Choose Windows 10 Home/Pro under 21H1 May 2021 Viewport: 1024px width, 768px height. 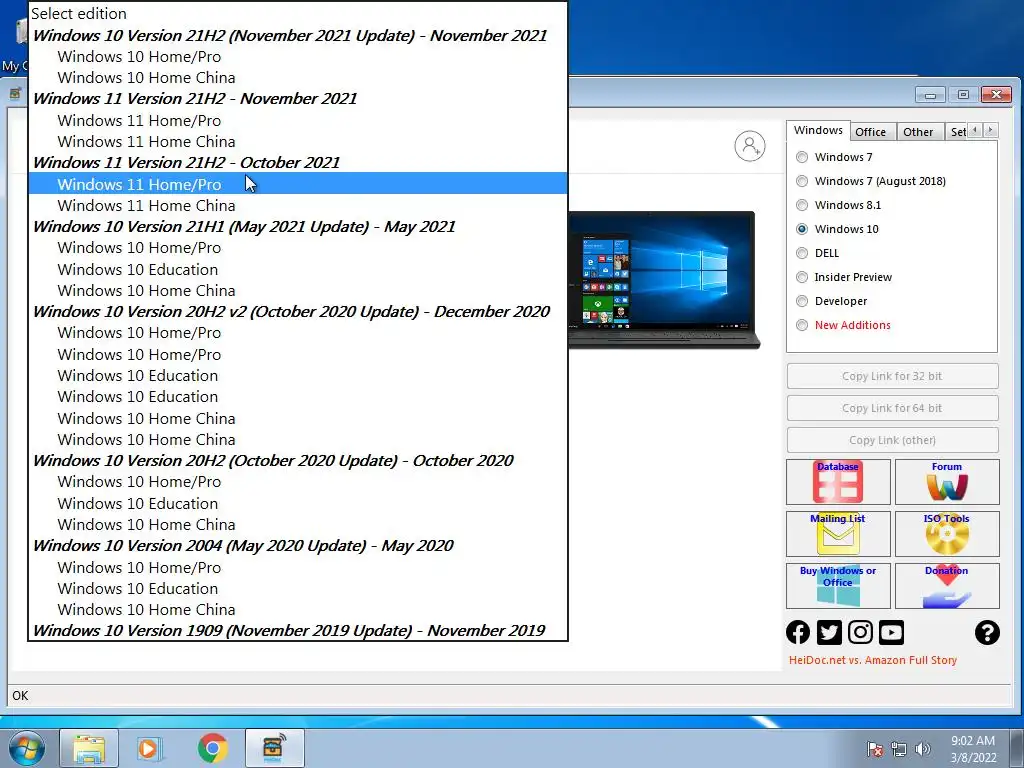(x=298, y=248)
